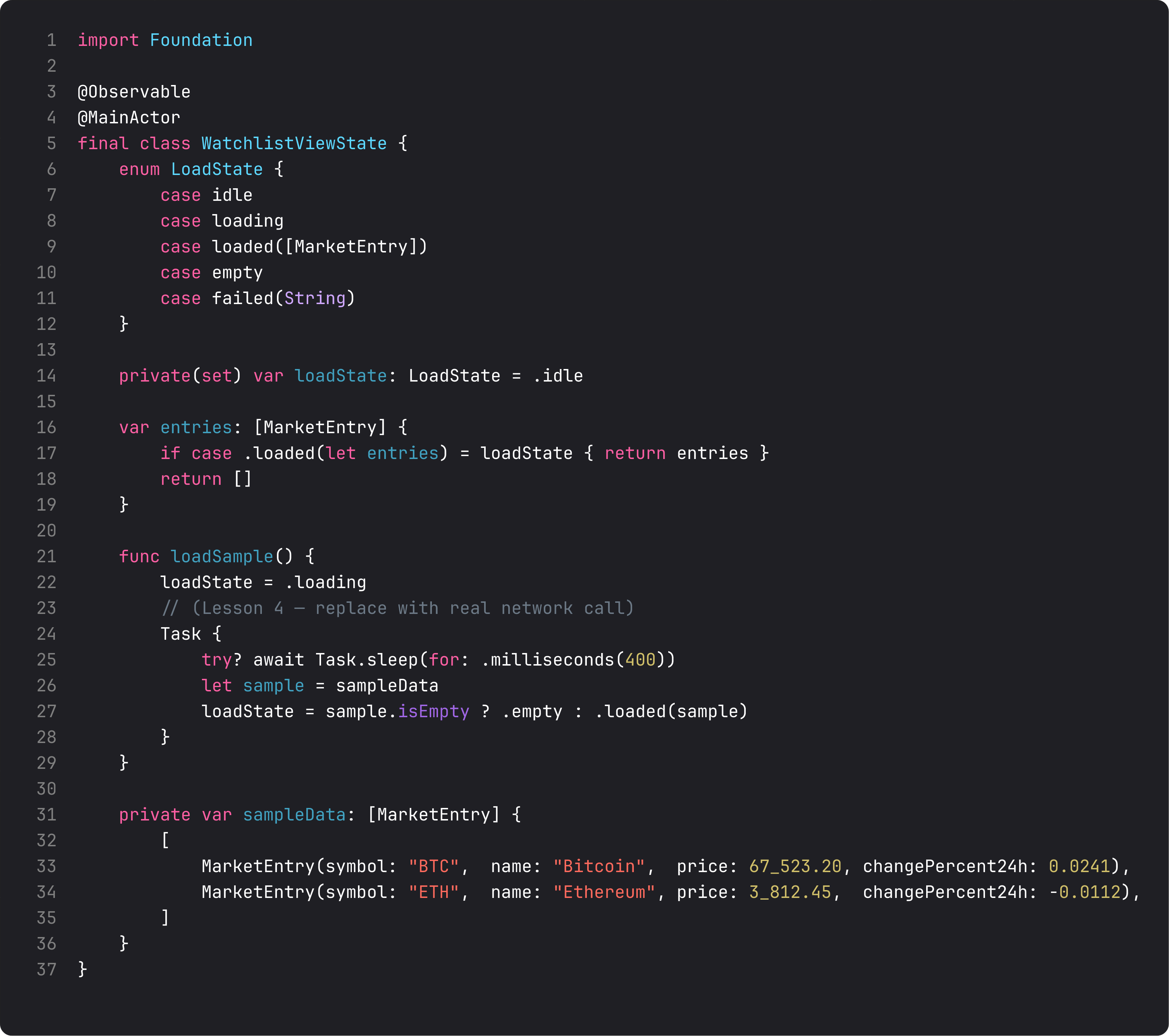Click 'isEmpty' on line 27
Screen dimensions: 1169x1036
point(434,712)
